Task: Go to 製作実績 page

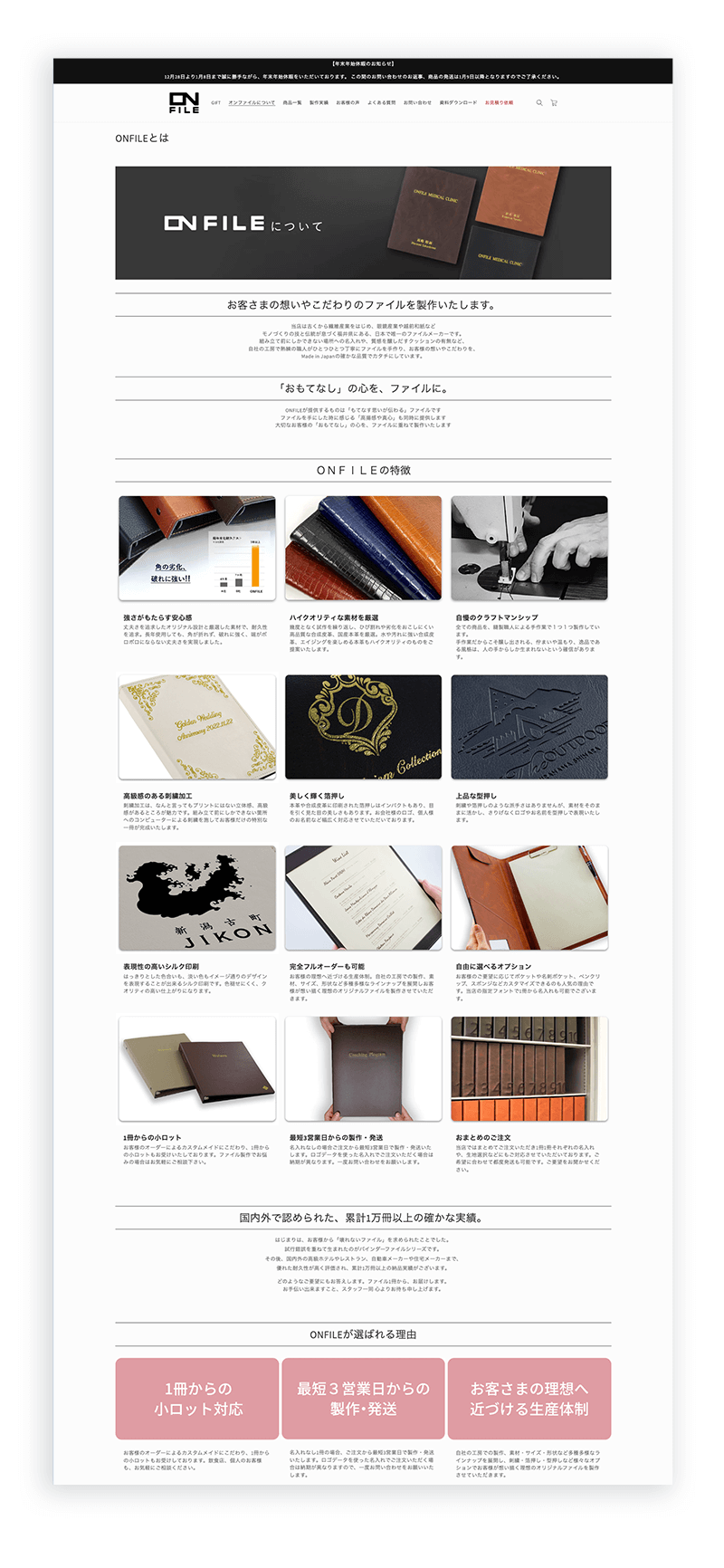Action: pos(319,103)
